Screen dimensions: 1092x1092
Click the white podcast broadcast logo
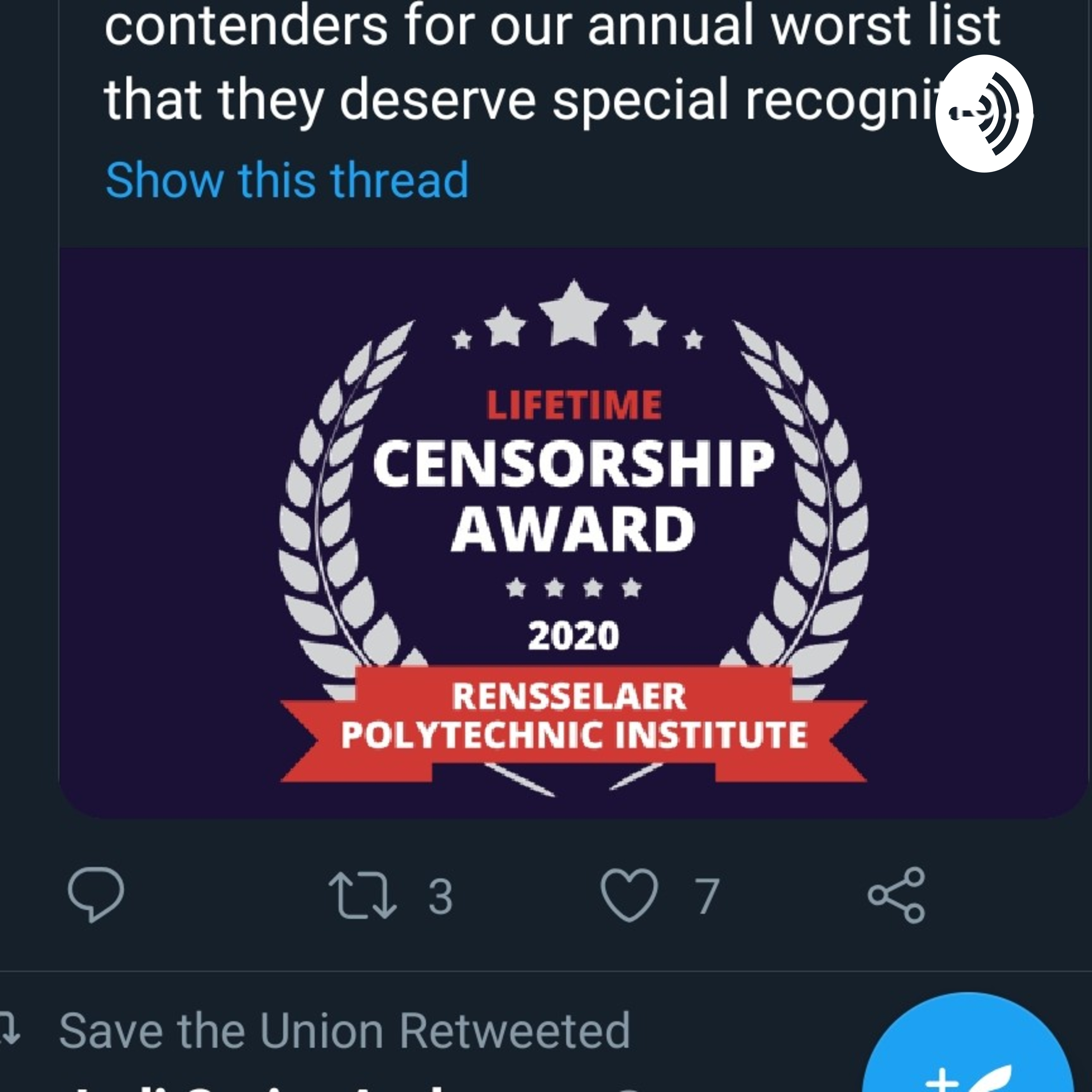pyautogui.click(x=984, y=114)
